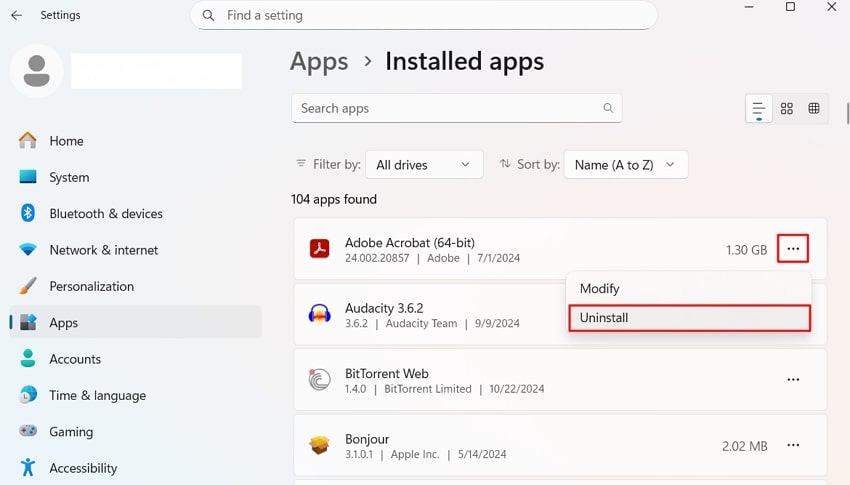Screen dimensions: 850x485
Task: Open more options for Bonjour
Action: [x=793, y=445]
